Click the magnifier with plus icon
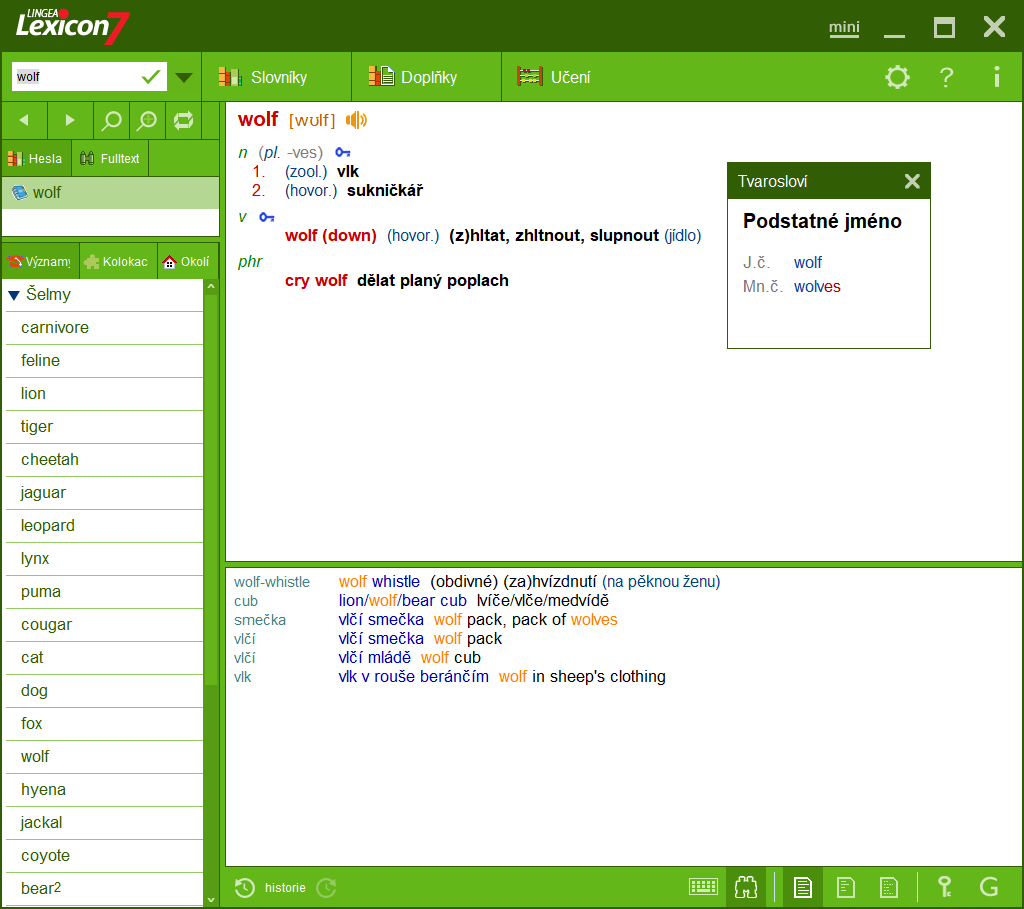 [x=147, y=120]
